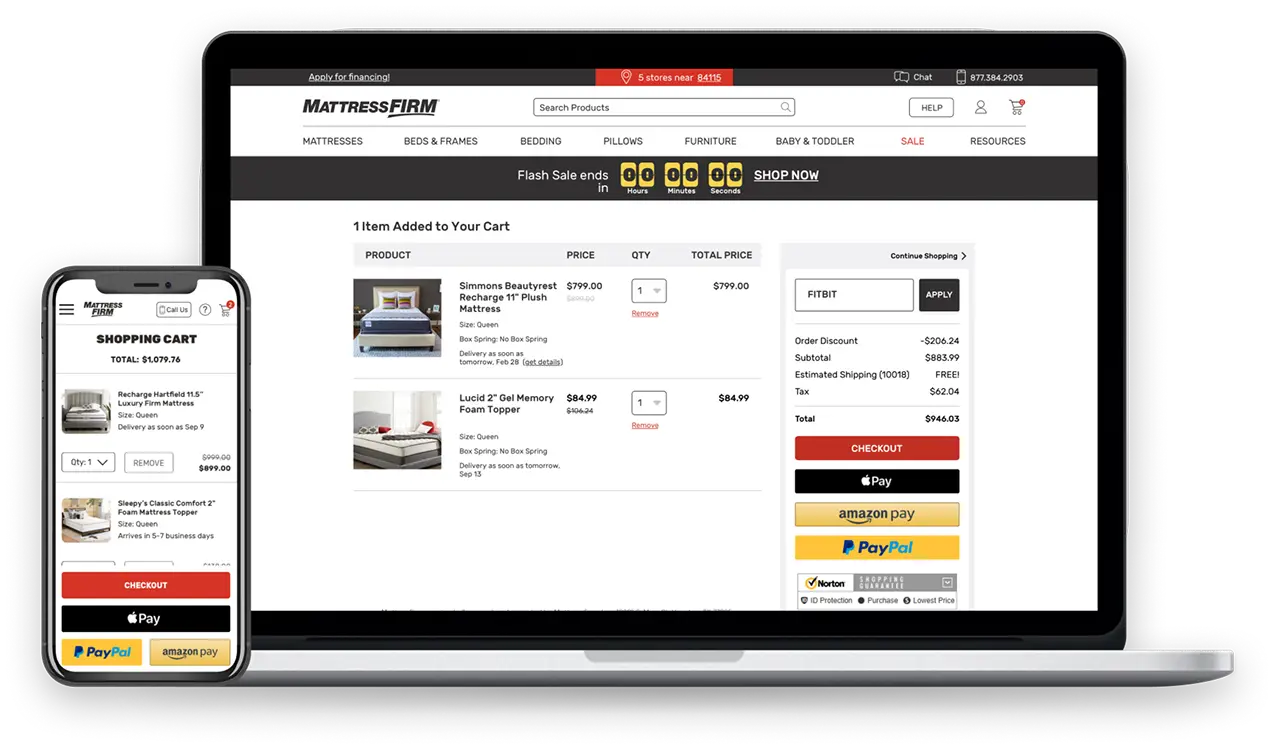
Task: Click the promo code input field
Action: (853, 295)
